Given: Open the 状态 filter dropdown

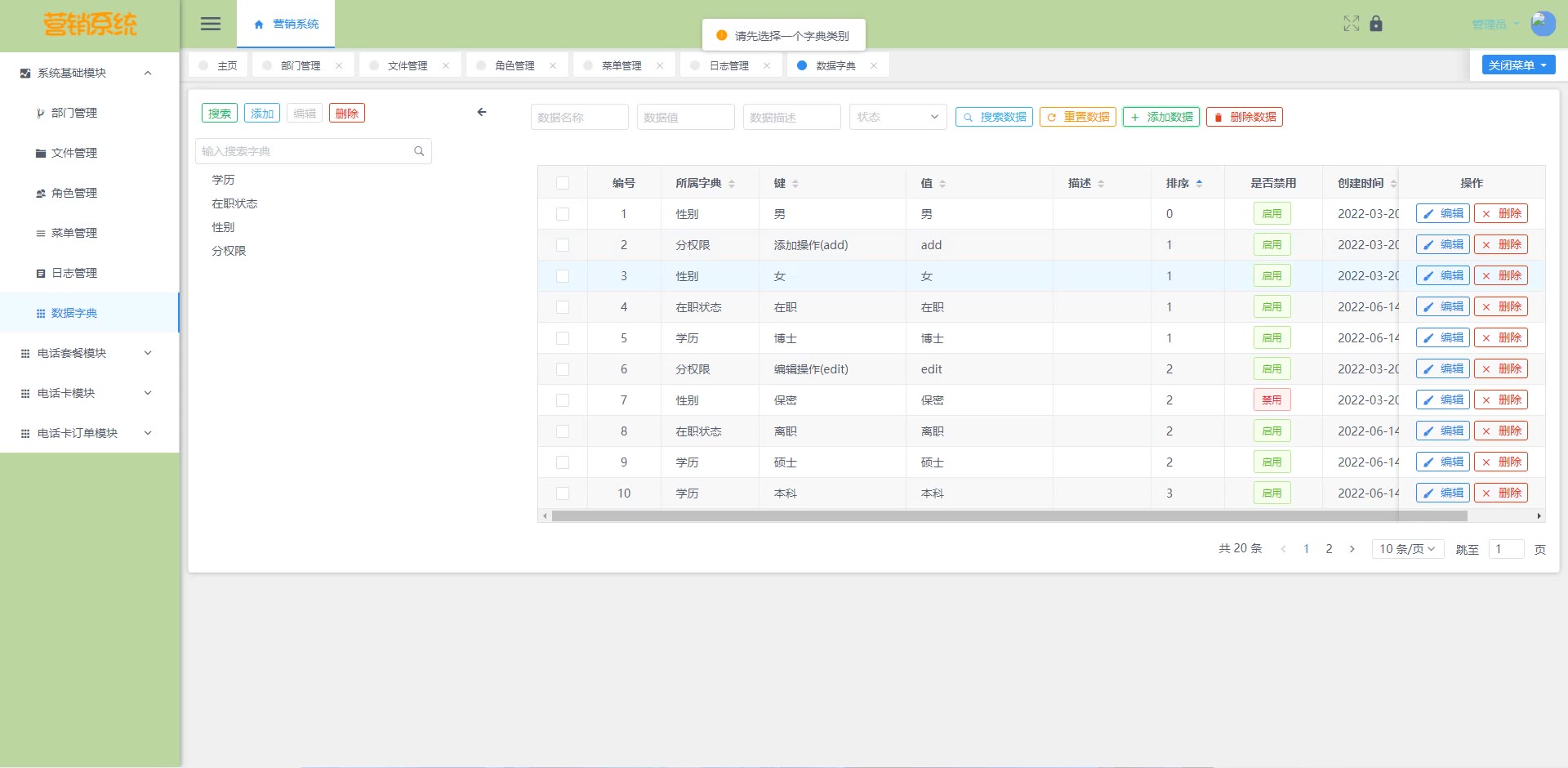Looking at the screenshot, I should coord(898,117).
